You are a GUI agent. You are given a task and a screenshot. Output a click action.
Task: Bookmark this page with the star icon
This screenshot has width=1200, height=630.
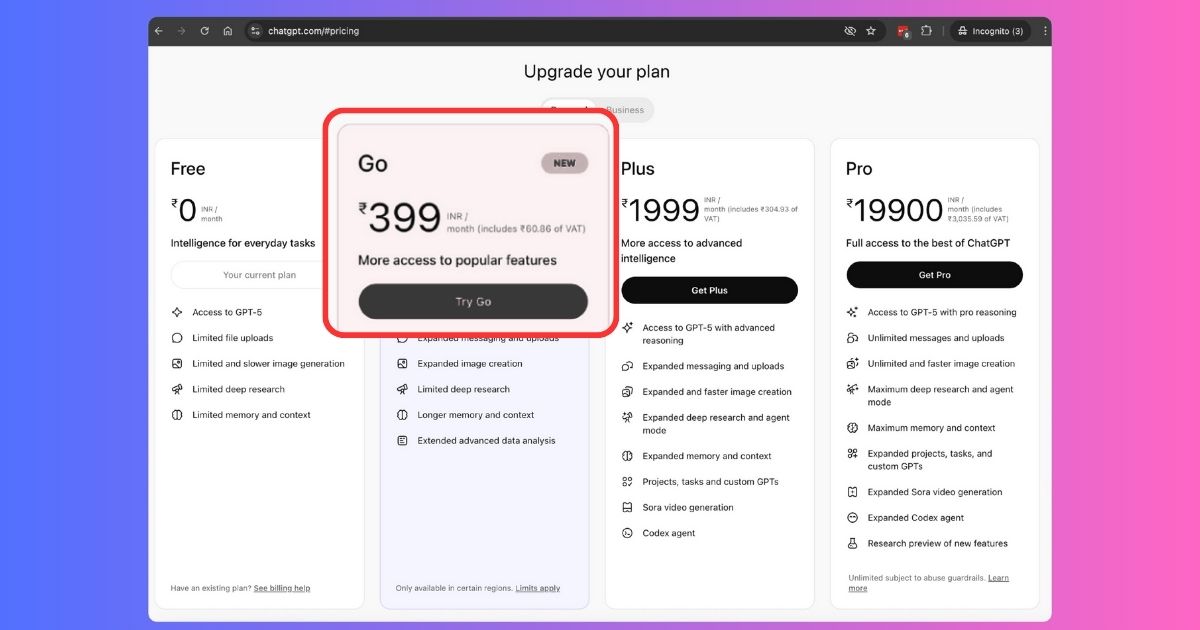(x=871, y=31)
